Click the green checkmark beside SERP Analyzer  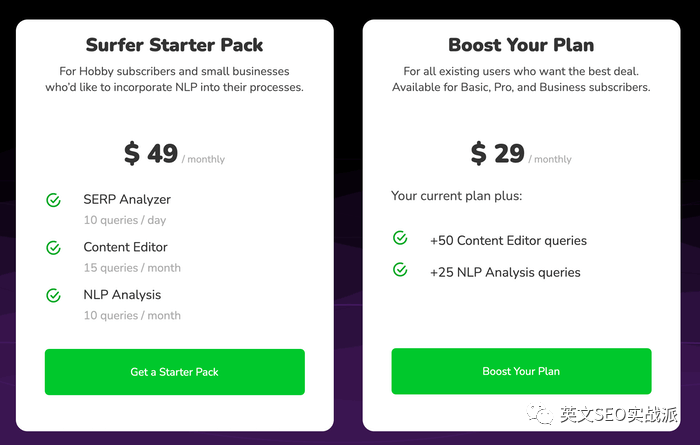click(x=54, y=200)
